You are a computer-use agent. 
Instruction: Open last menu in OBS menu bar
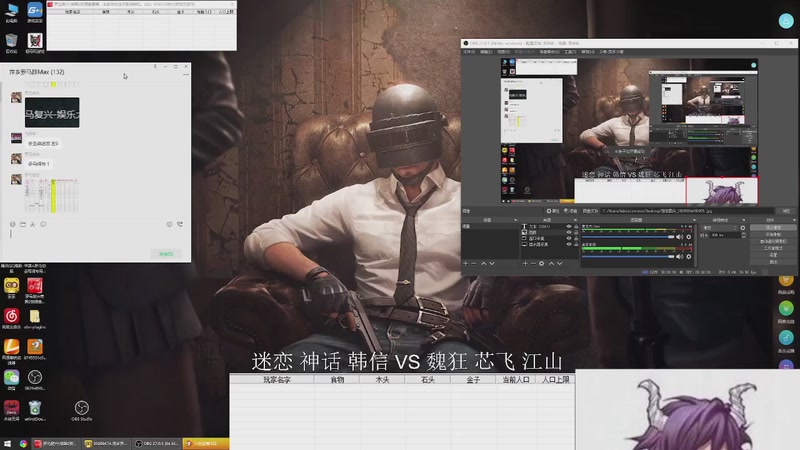tap(611, 52)
